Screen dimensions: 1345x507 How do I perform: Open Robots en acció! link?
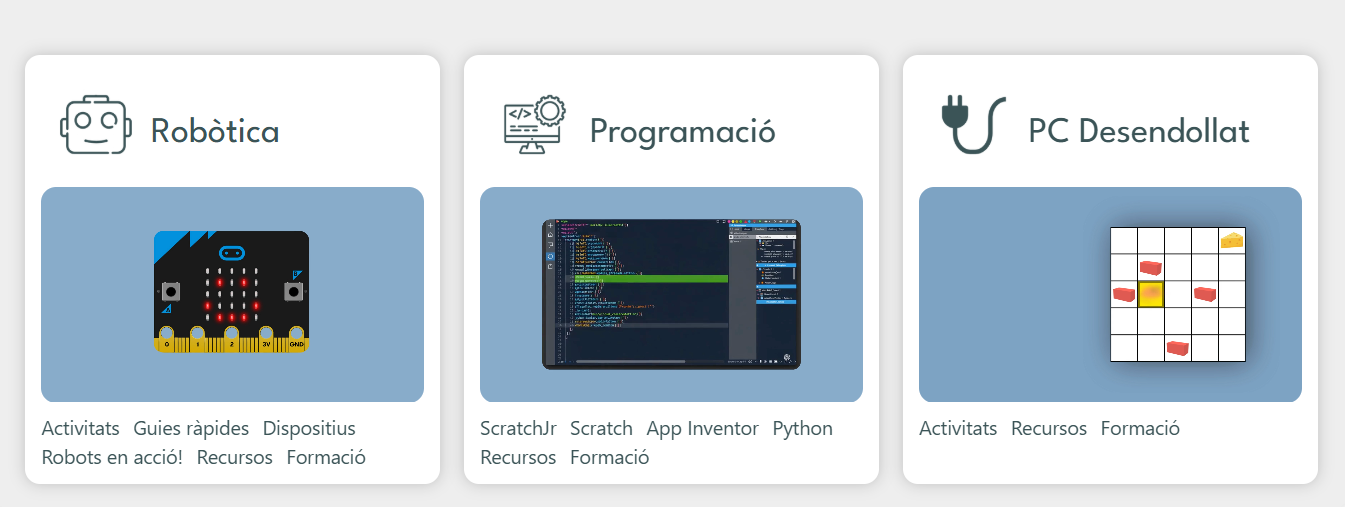[x=112, y=457]
